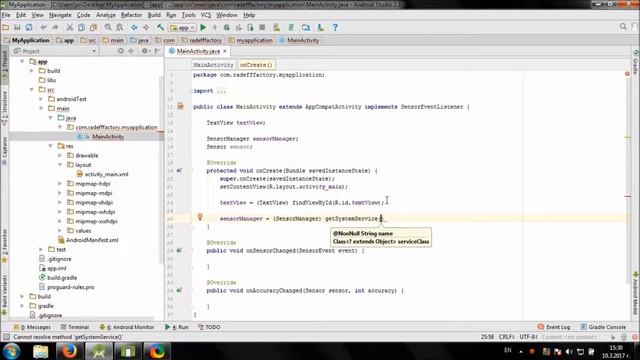Image resolution: width=640 pixels, height=360 pixels.
Task: Collapse the layout folder node
Action: tap(60, 164)
